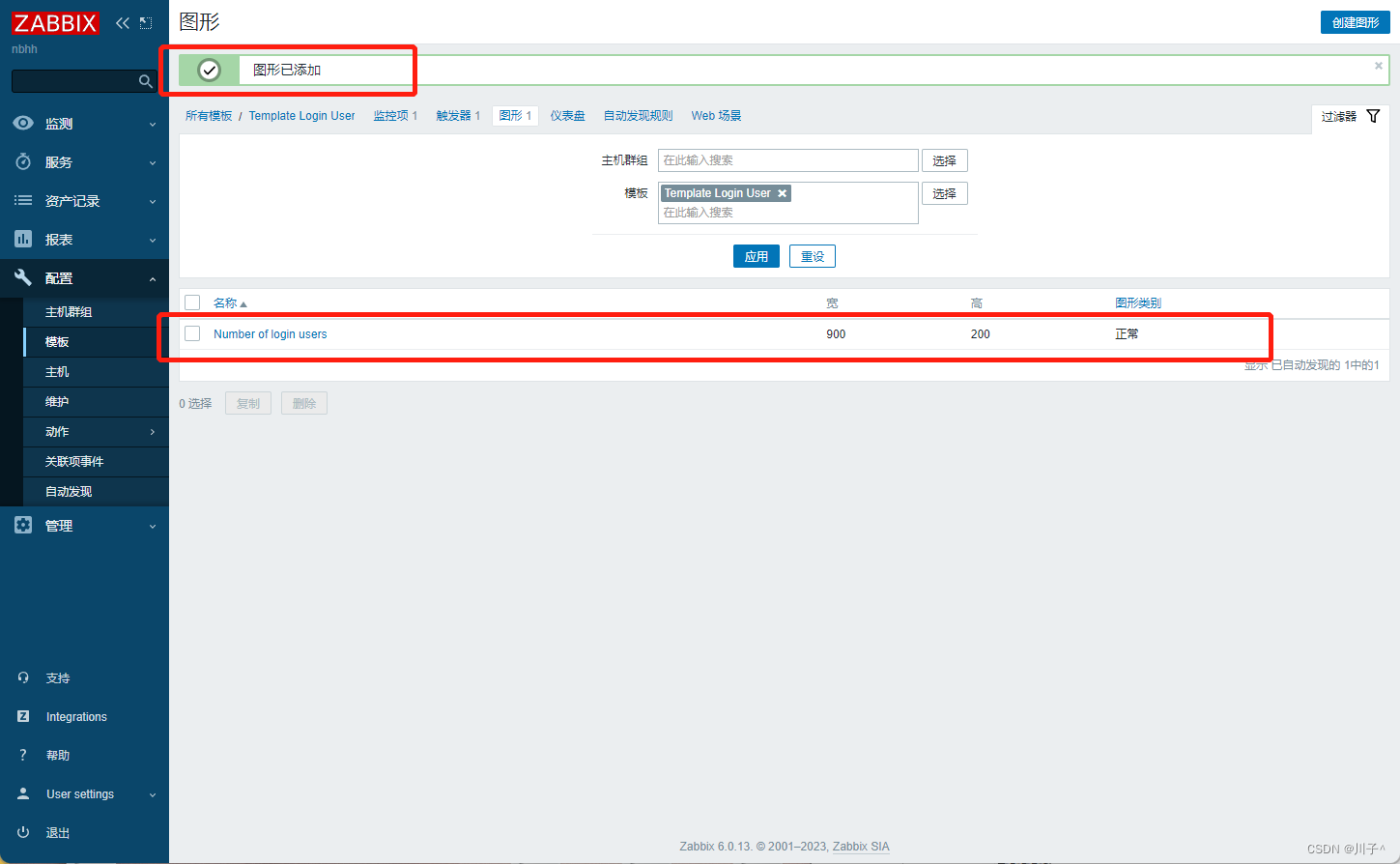
Task: Sort by 名称 column header
Action: point(230,302)
